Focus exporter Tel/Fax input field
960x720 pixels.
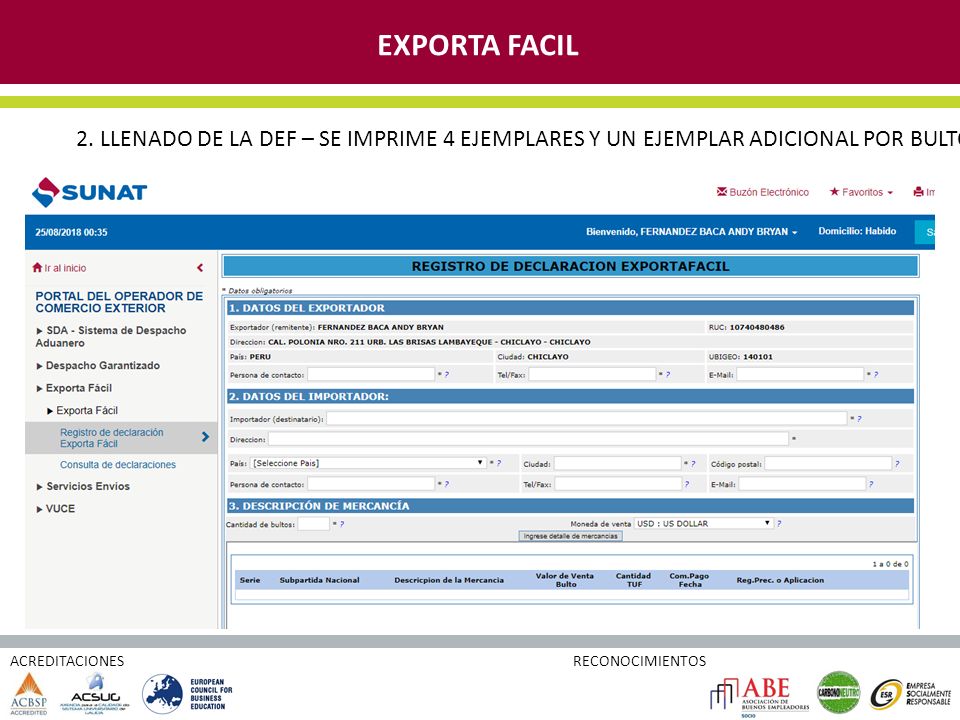[592, 374]
